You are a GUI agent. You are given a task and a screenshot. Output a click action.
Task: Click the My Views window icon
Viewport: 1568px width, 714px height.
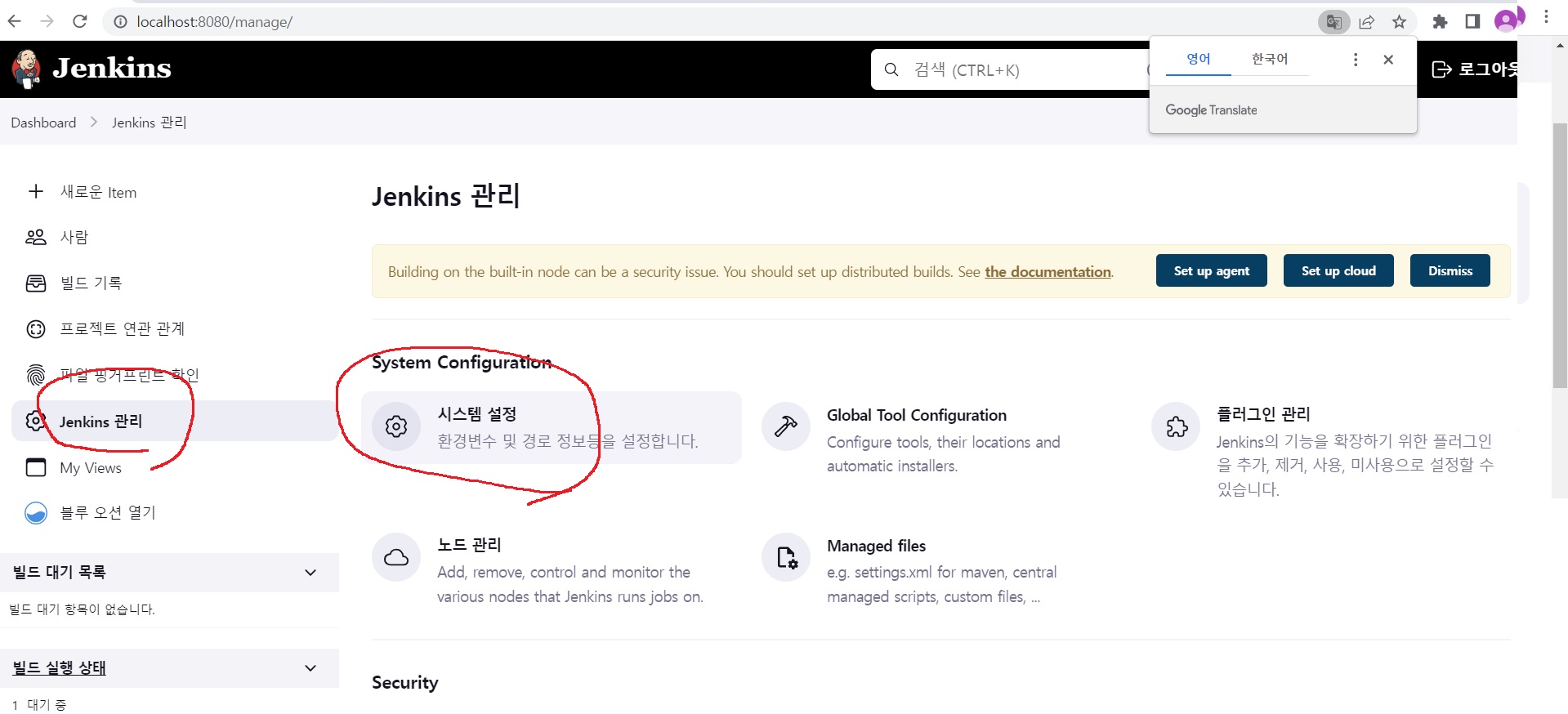pyautogui.click(x=36, y=467)
